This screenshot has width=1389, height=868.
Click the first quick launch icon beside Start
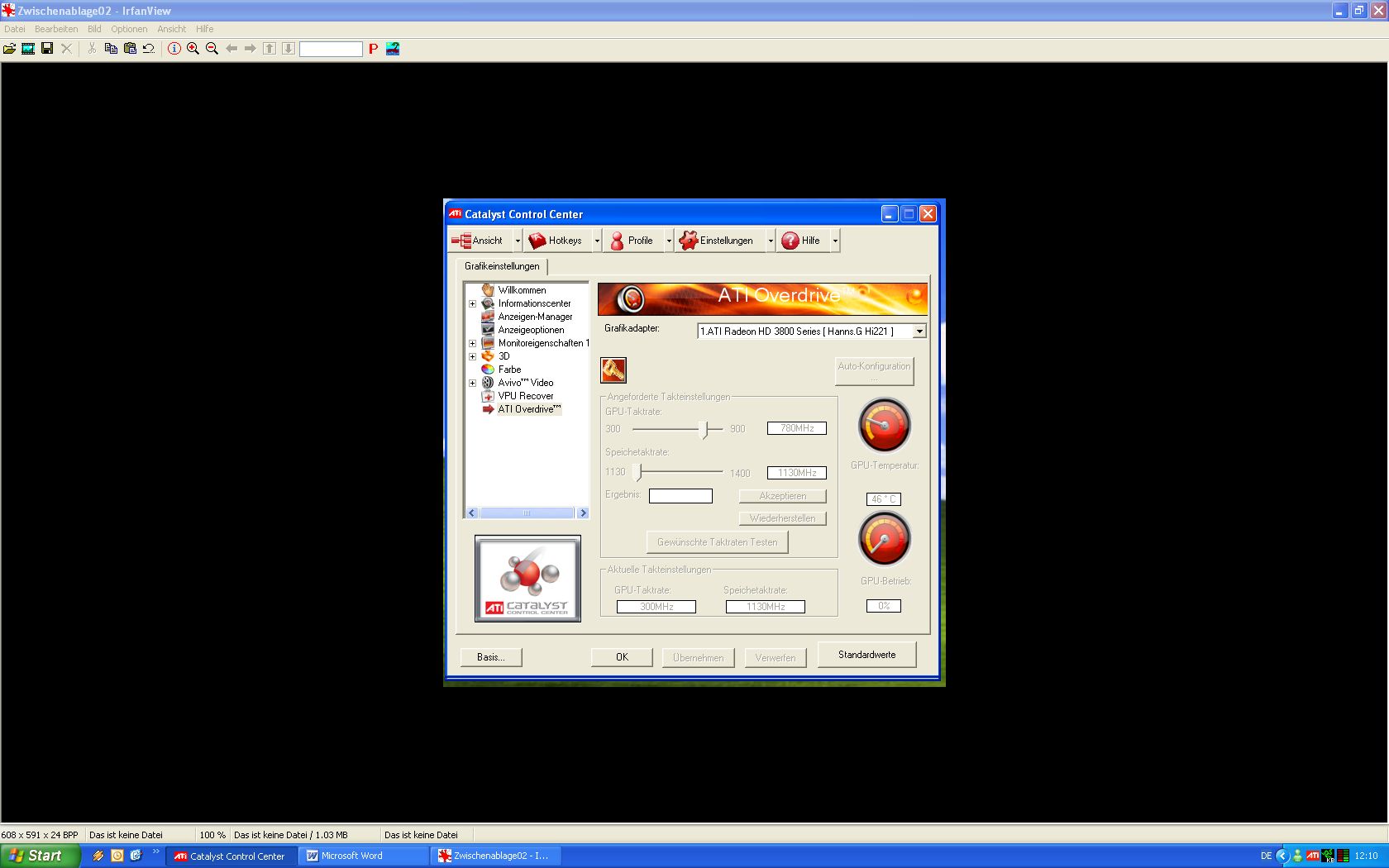pos(98,856)
